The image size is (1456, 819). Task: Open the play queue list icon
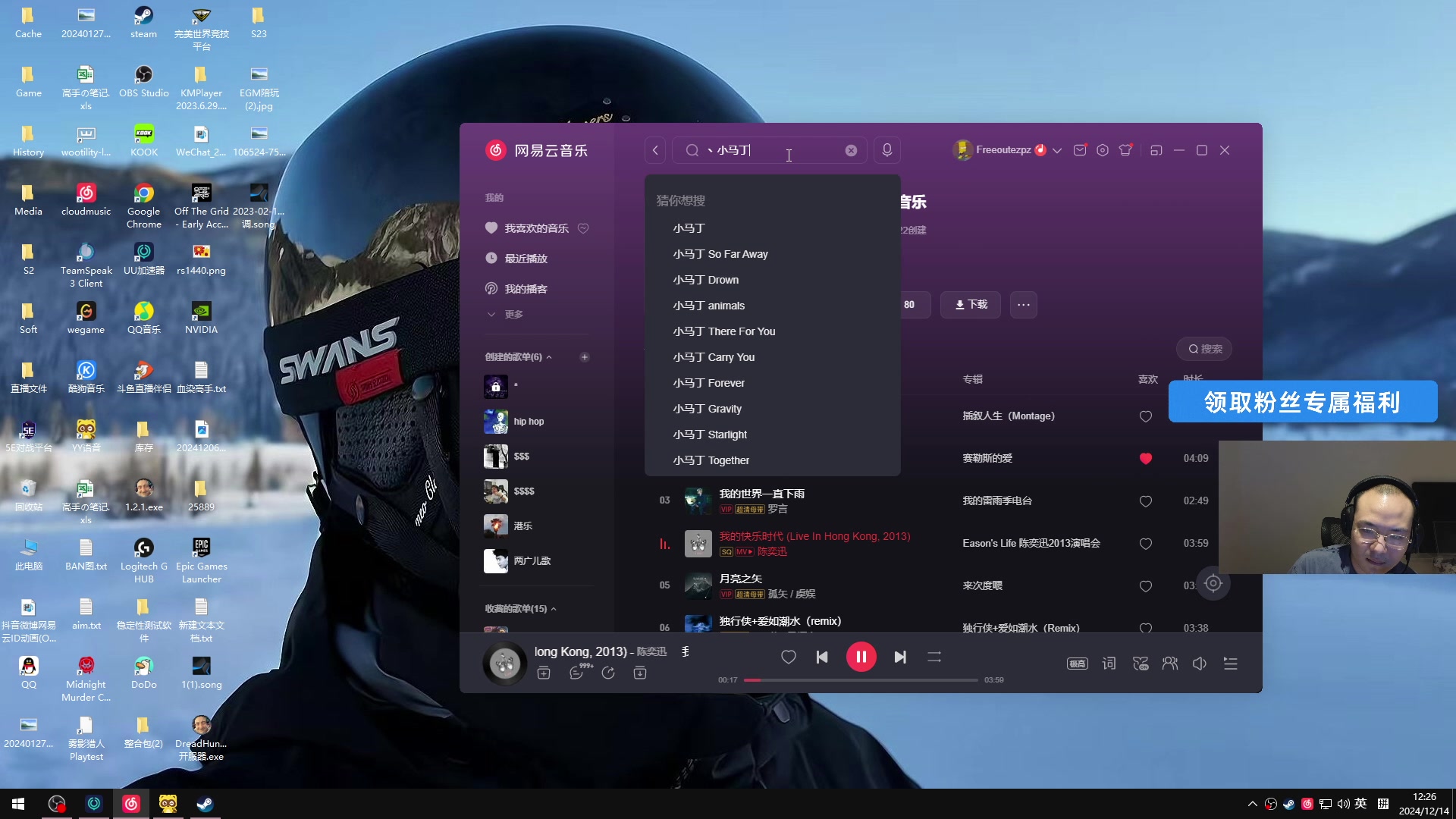[x=1230, y=664]
